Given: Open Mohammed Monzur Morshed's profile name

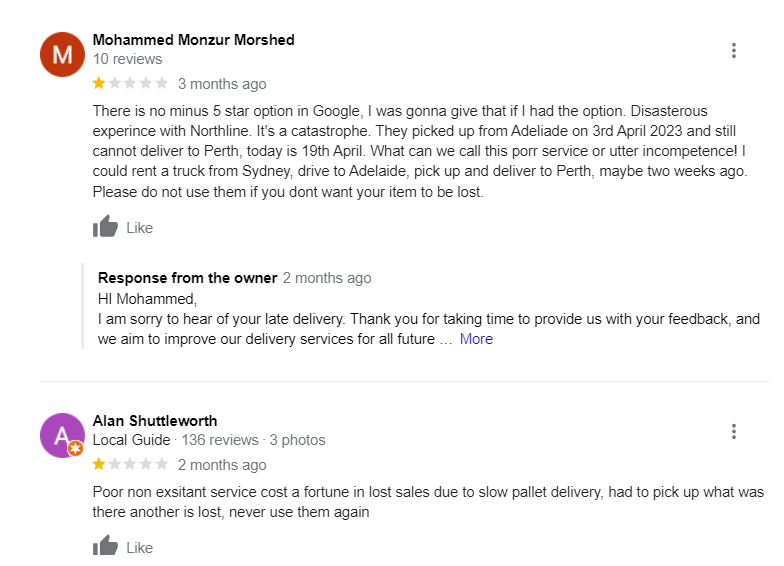Looking at the screenshot, I should (x=193, y=40).
